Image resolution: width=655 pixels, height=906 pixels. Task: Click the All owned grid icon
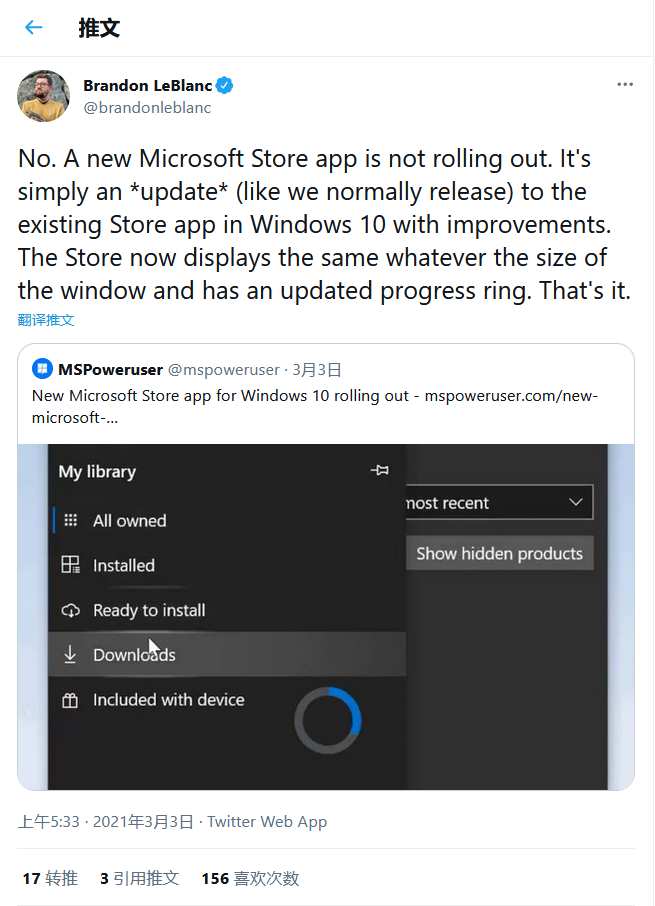(70, 520)
